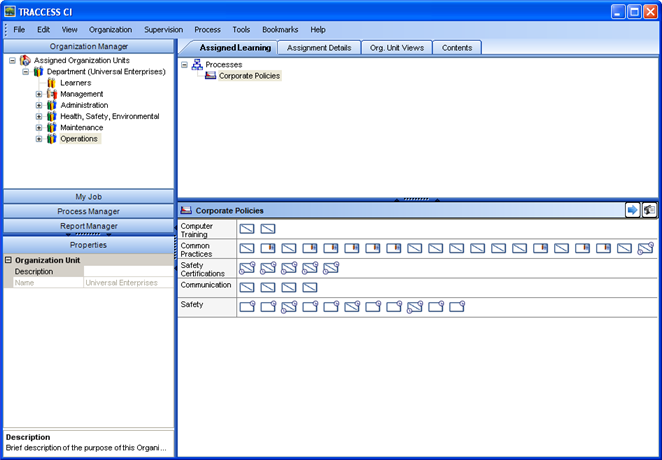The width and height of the screenshot is (662, 460).
Task: Click the Management group icon
Action: coord(52,94)
